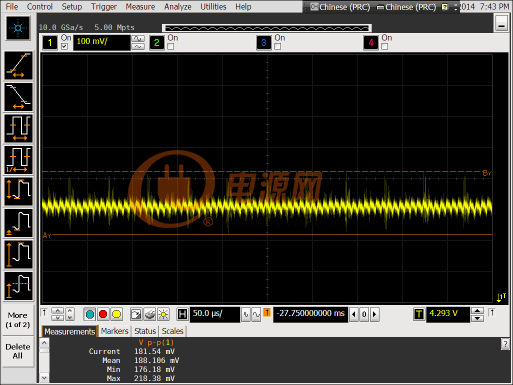The height and width of the screenshot is (385, 513).
Task: Switch to the Markers tab
Action: (114, 331)
